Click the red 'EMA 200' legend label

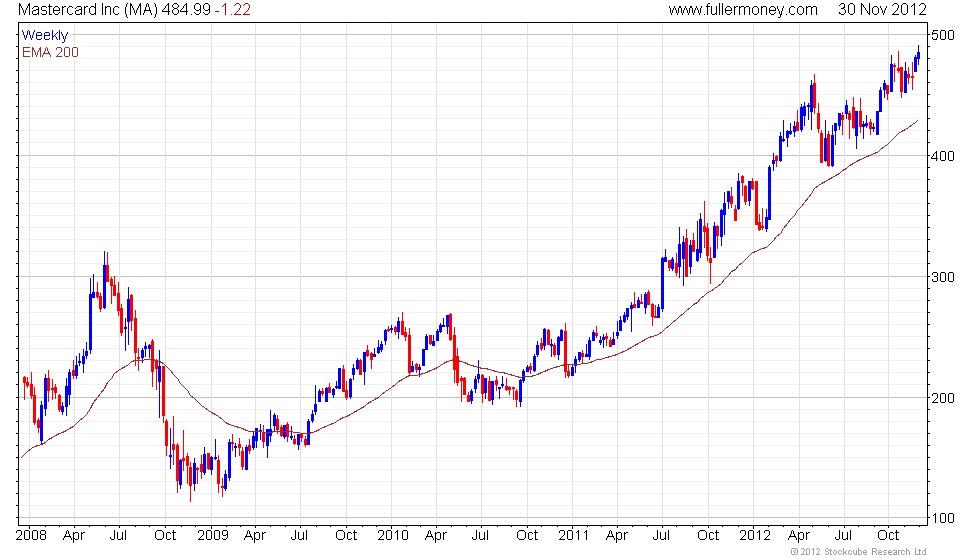50,52
